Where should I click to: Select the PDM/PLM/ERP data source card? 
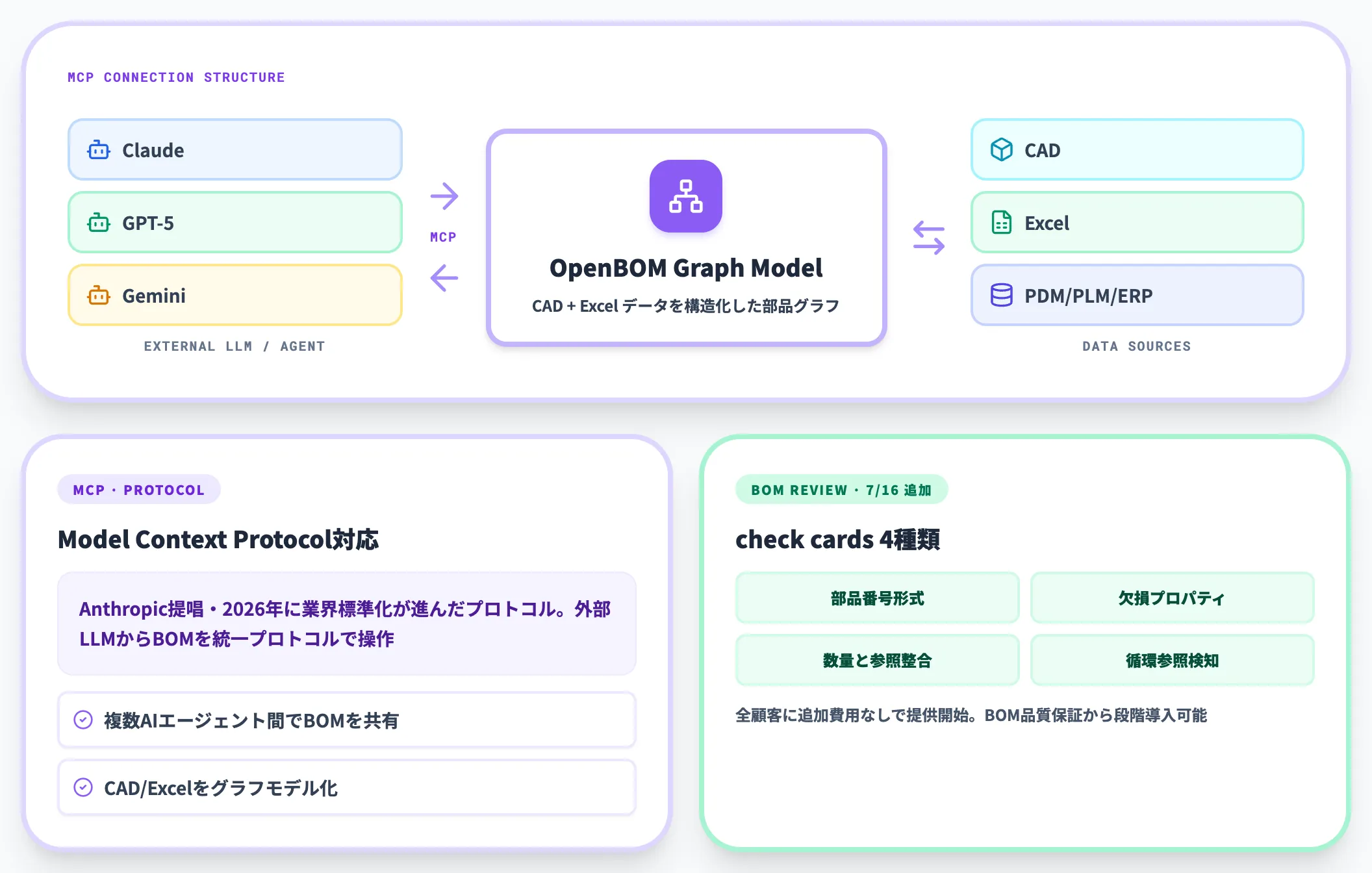(x=1137, y=295)
